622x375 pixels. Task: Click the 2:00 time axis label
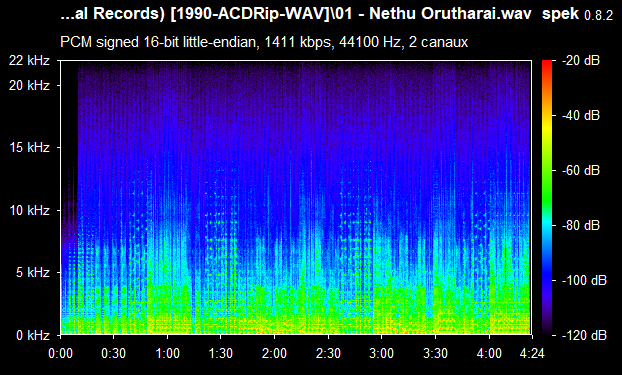coord(275,353)
